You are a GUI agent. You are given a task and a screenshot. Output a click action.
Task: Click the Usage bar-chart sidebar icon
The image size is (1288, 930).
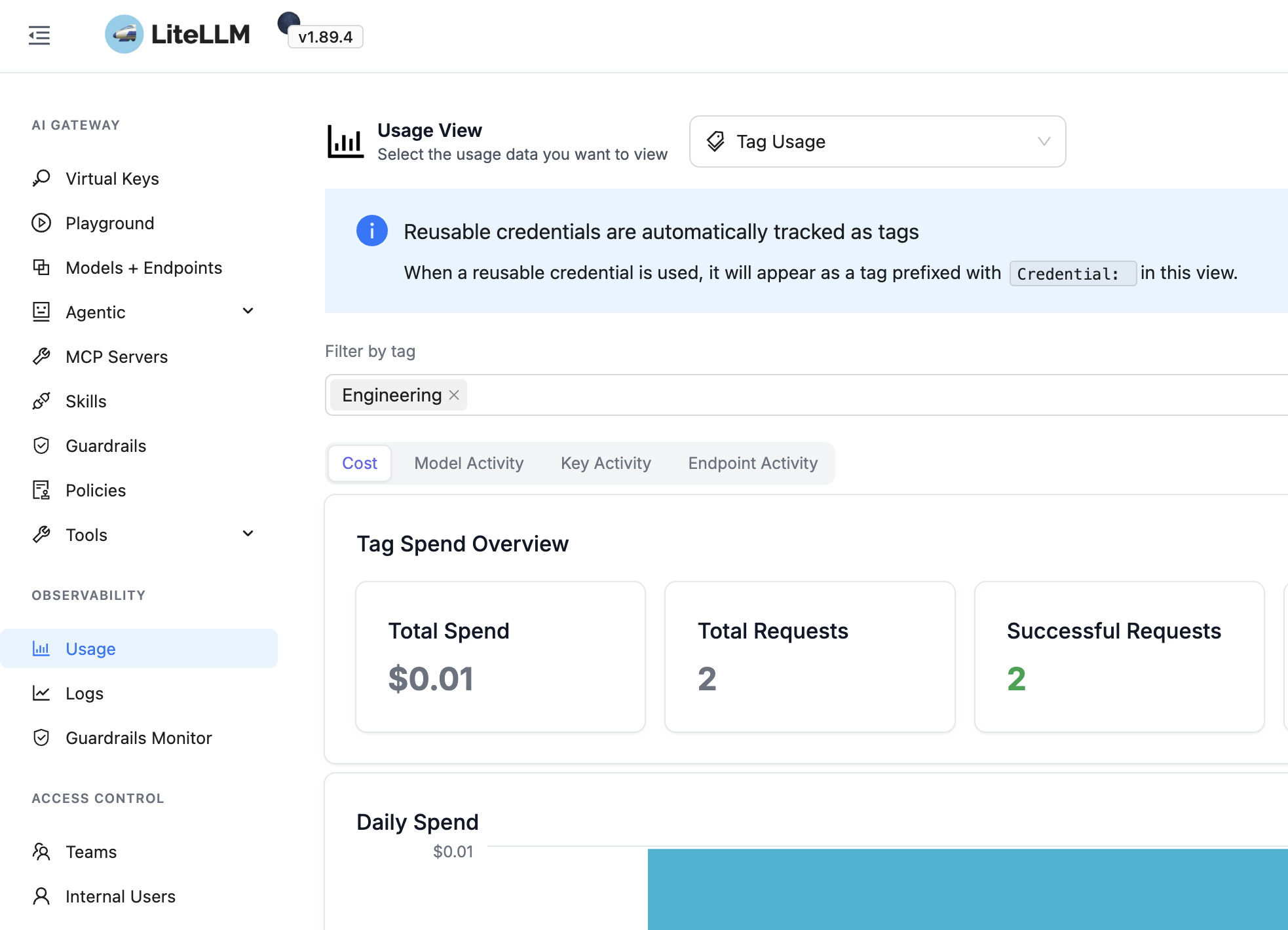click(x=41, y=648)
